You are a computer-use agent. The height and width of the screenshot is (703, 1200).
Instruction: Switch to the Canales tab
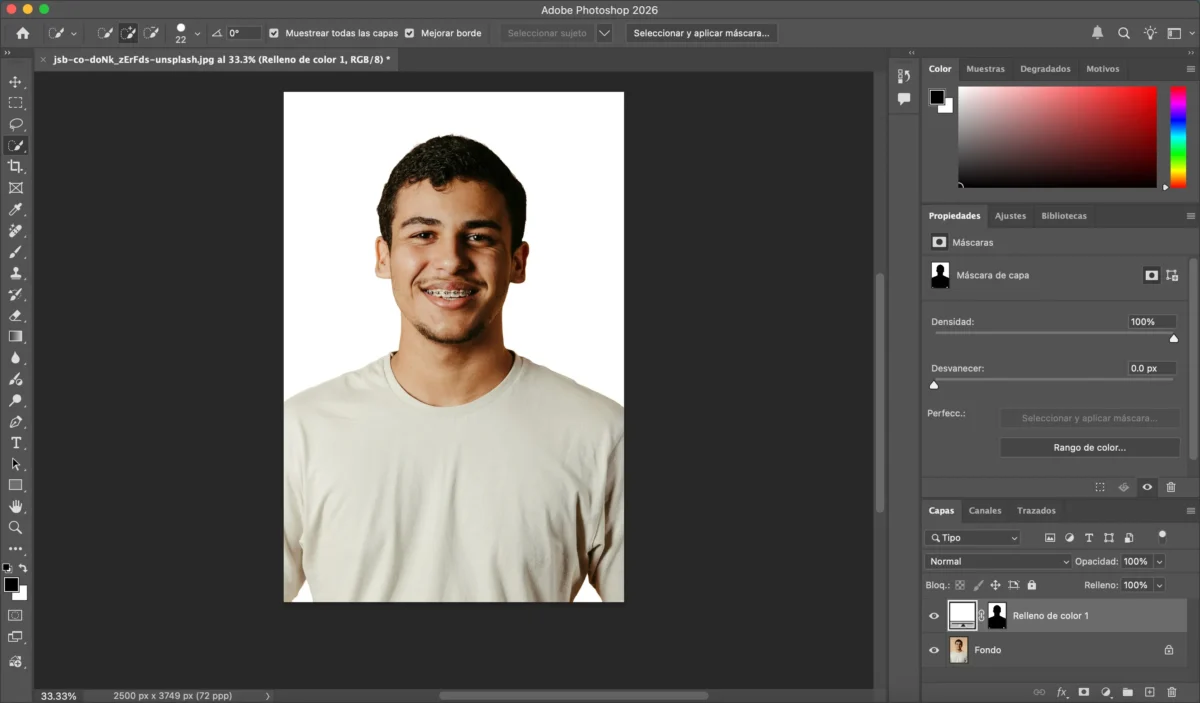click(x=985, y=510)
